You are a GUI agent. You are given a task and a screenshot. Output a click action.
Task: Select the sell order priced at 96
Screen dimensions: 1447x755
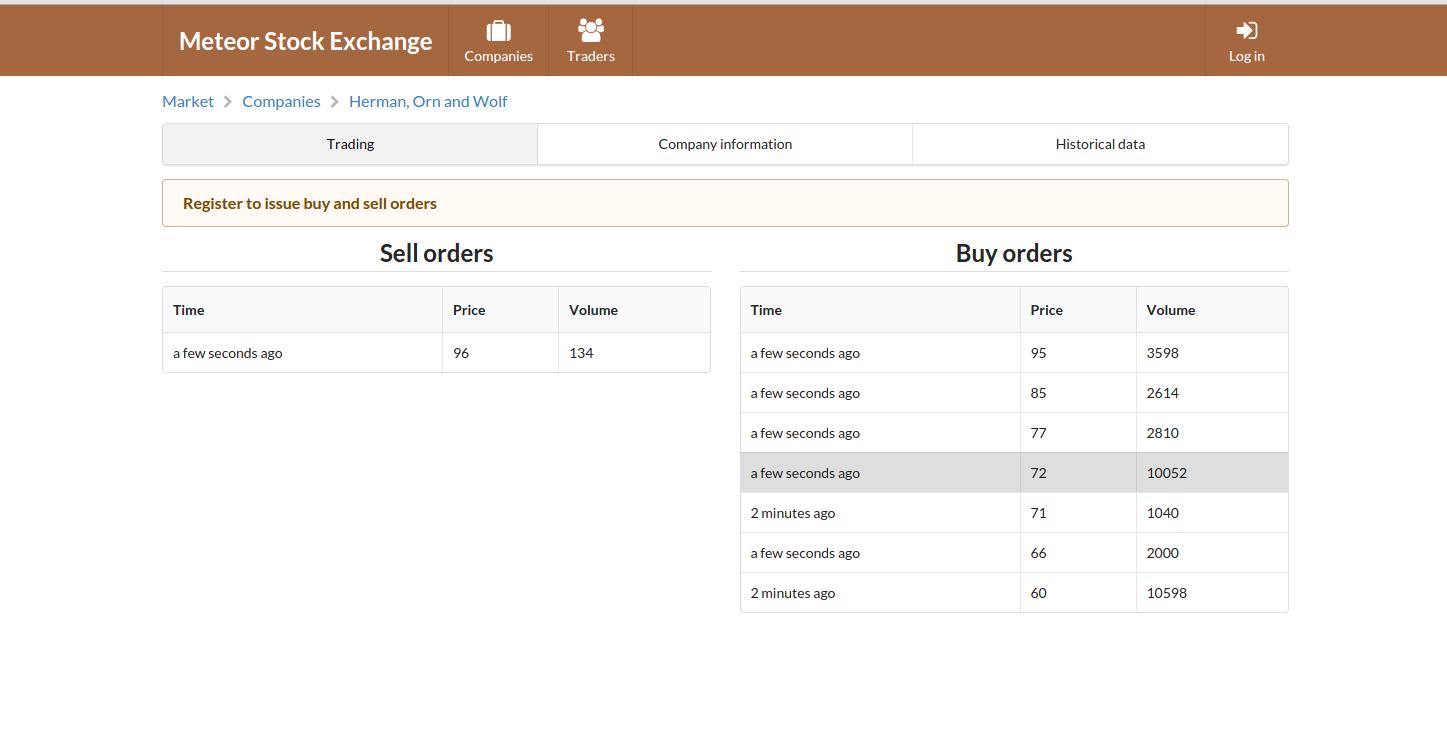coord(436,353)
